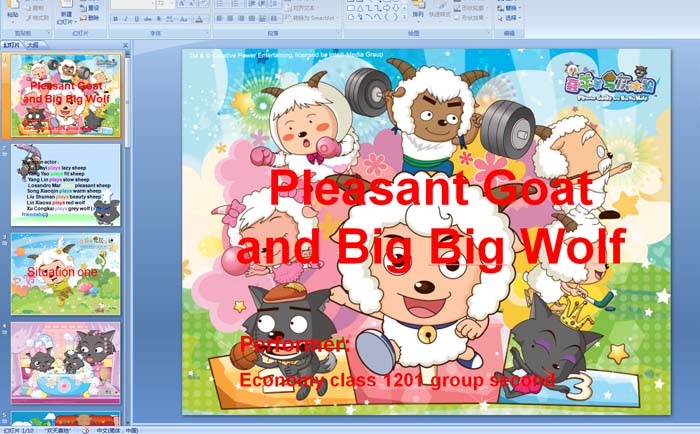The height and width of the screenshot is (434, 700).
Task: Select slide 4 bathtub wolves thumbnail
Action: [x=66, y=363]
